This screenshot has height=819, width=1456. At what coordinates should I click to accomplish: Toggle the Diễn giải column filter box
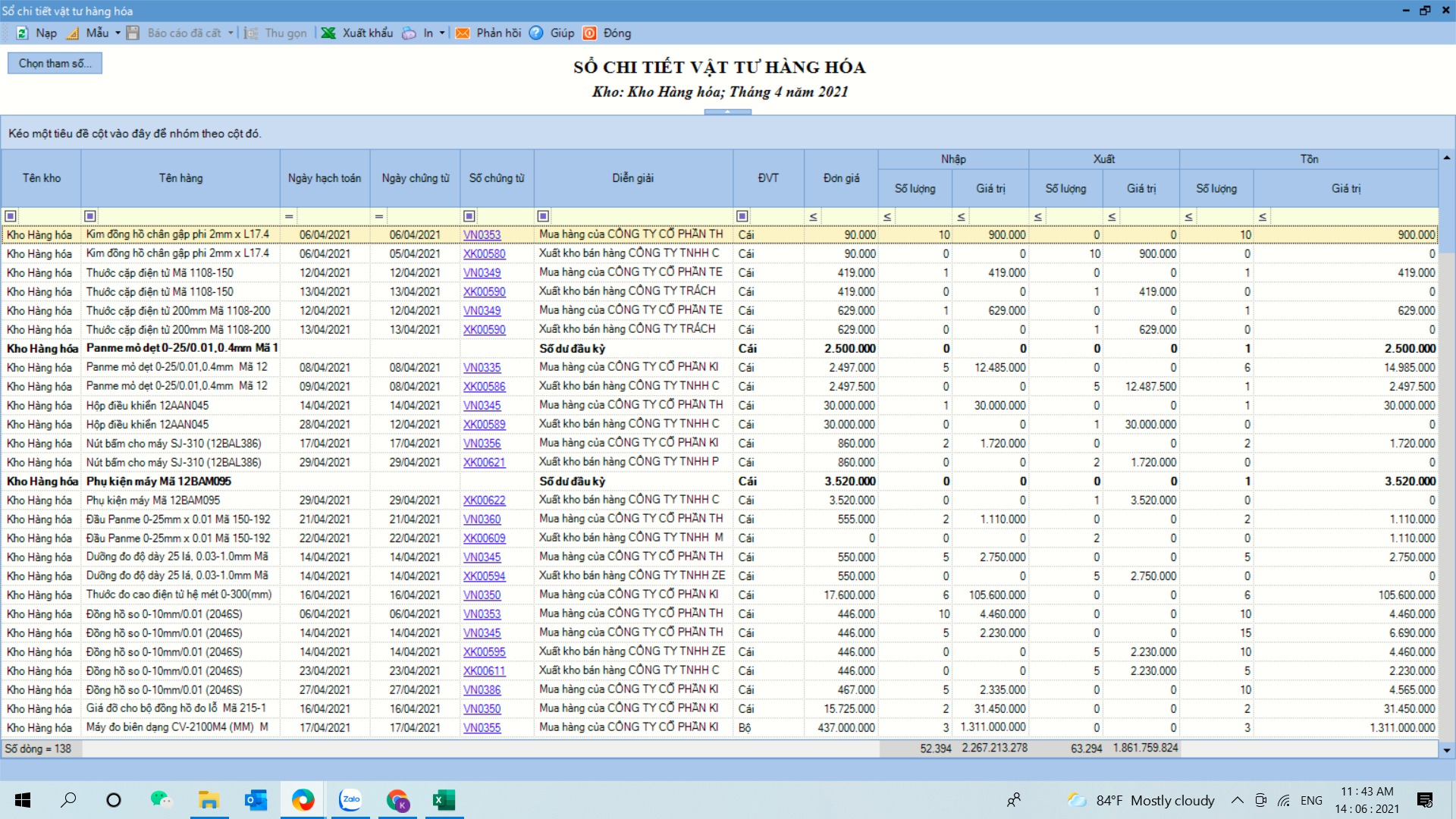(543, 216)
